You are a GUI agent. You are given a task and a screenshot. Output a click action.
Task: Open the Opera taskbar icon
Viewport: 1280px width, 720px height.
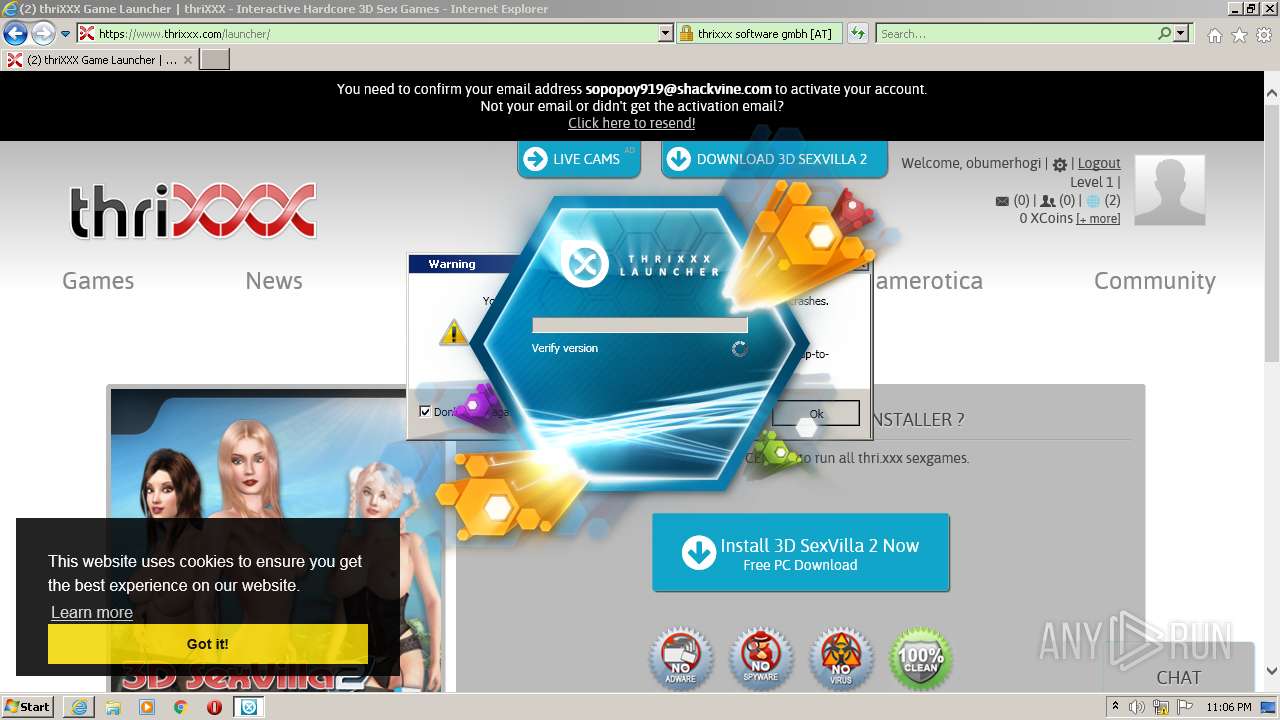click(215, 707)
